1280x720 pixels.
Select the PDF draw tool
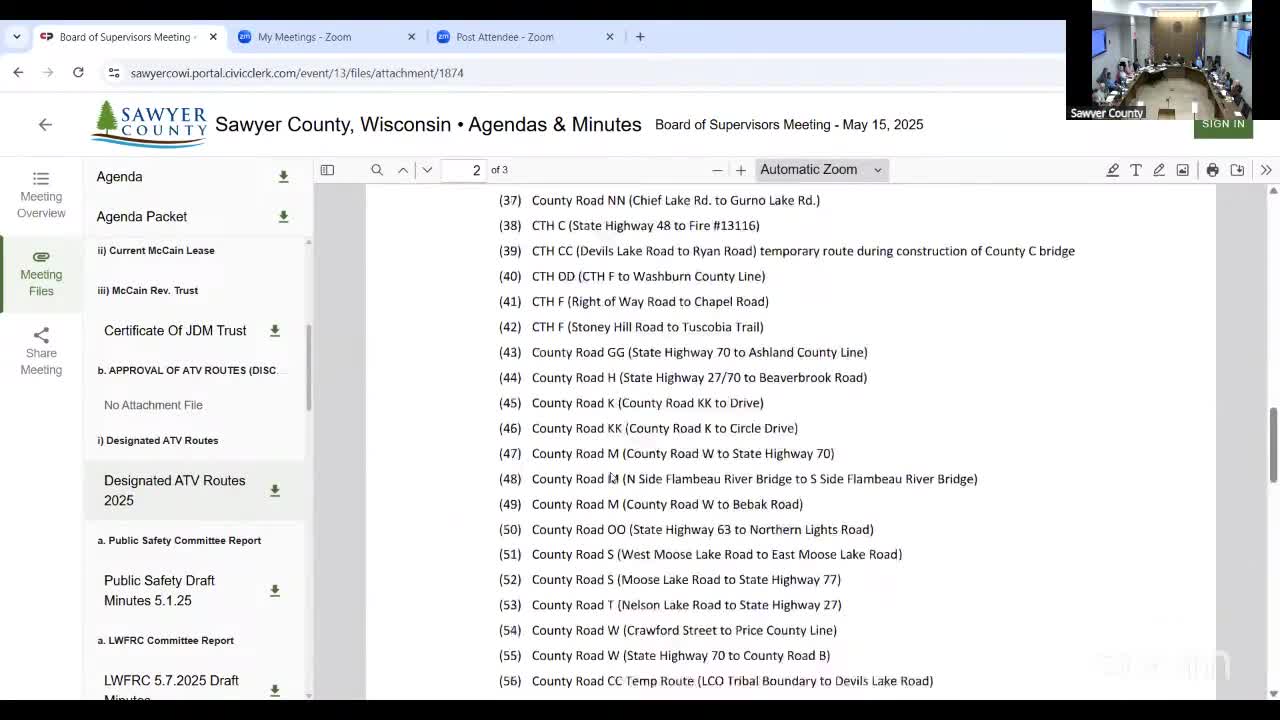pos(1159,170)
